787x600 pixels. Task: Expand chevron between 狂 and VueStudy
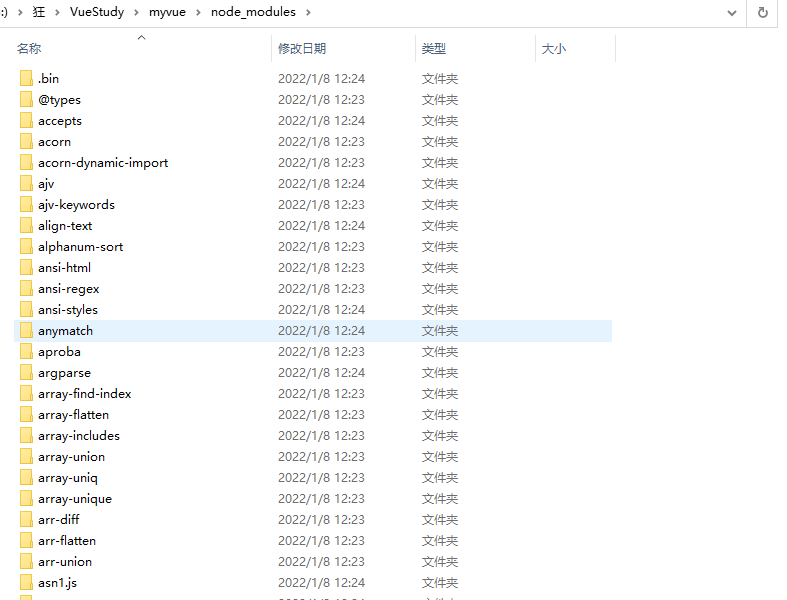coord(57,12)
